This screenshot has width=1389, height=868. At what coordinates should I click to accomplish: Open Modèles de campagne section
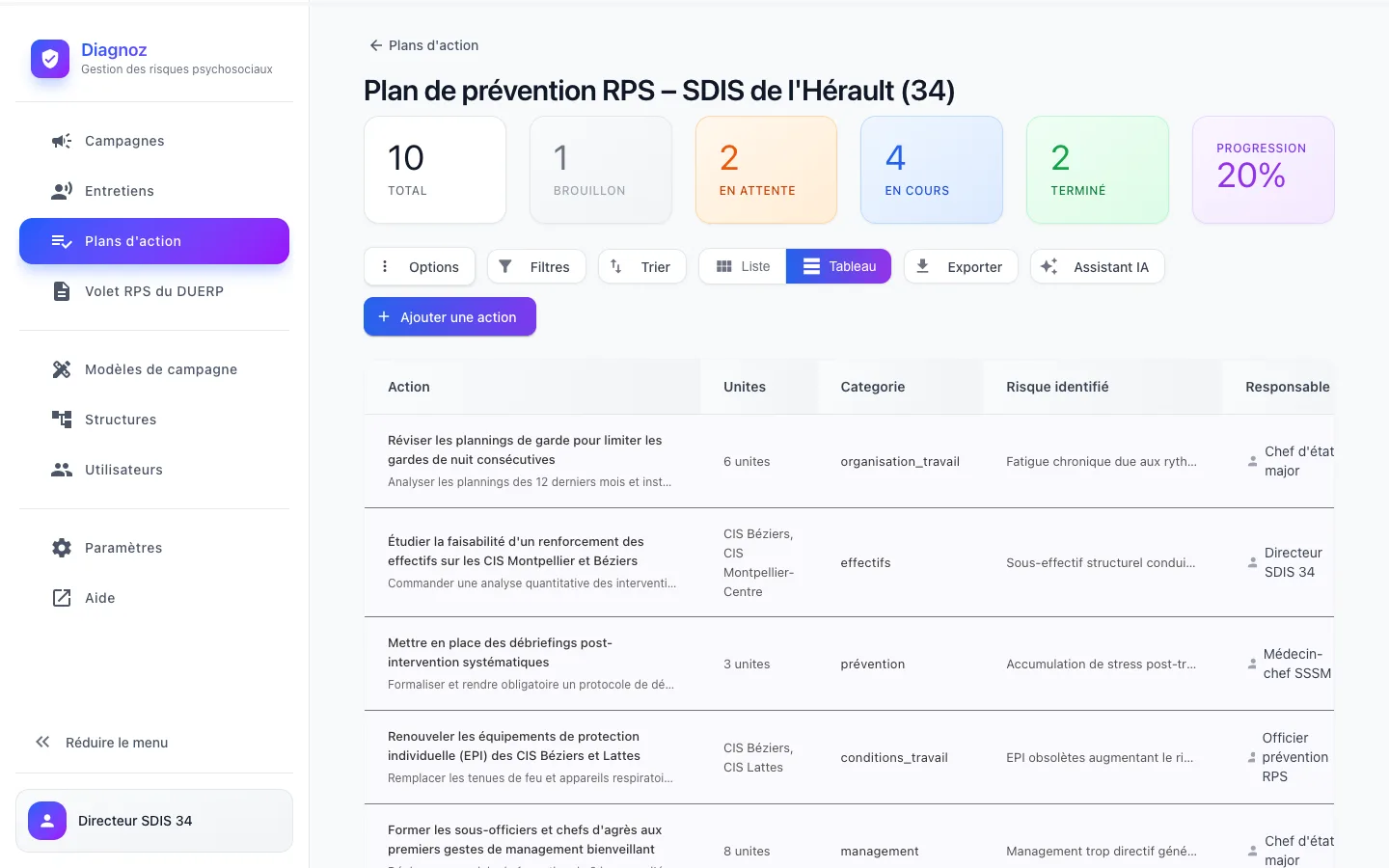click(x=154, y=369)
